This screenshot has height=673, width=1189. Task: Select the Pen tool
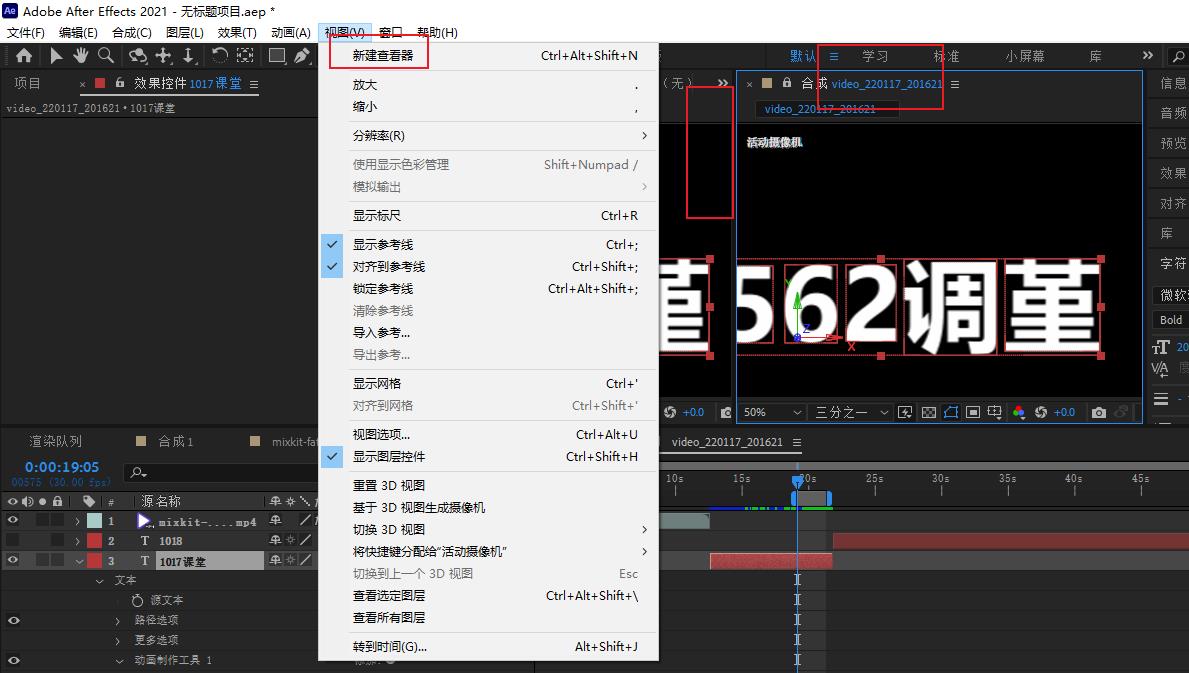coord(302,55)
